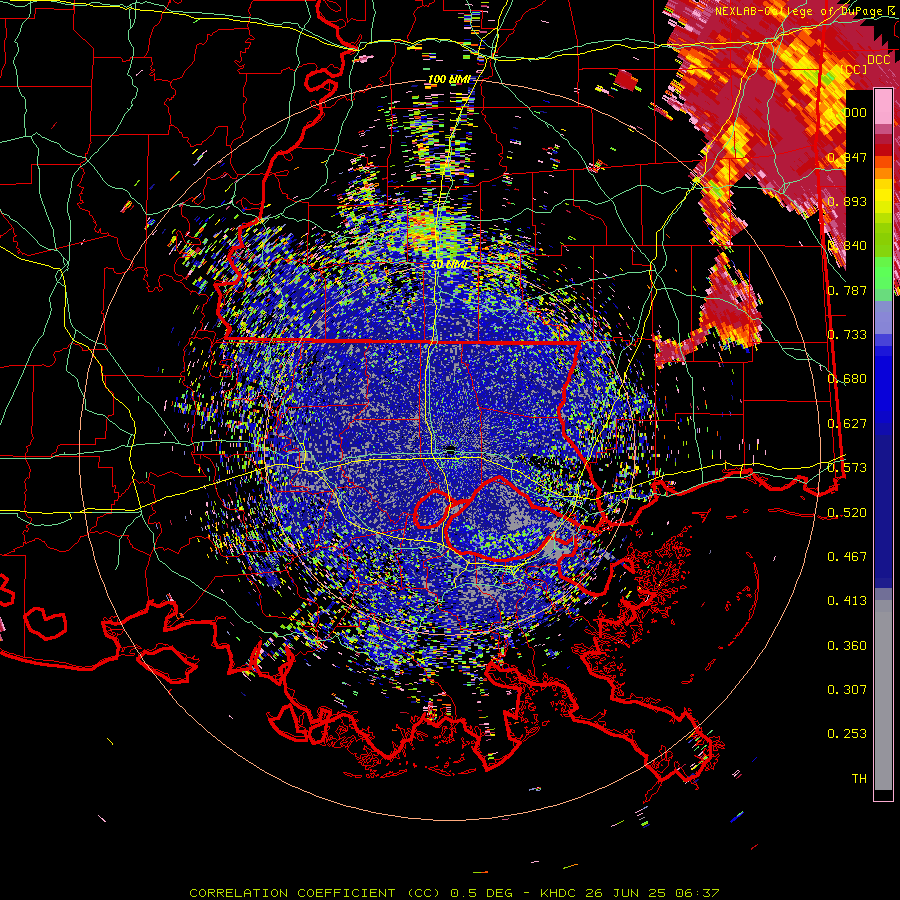This screenshot has height=900, width=900.
Task: Click the 06:37 time in the caption
Action: pyautogui.click(x=698, y=893)
